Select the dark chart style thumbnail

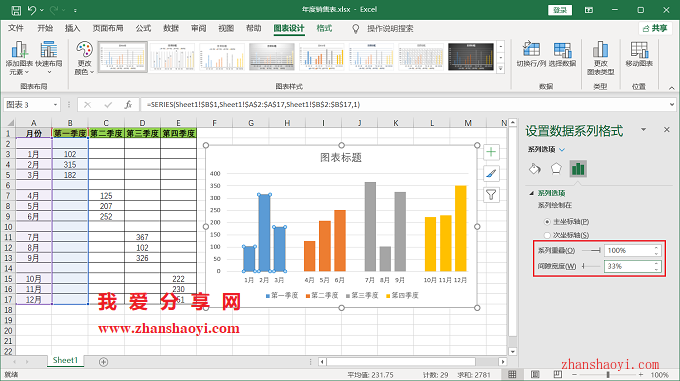click(x=471, y=56)
